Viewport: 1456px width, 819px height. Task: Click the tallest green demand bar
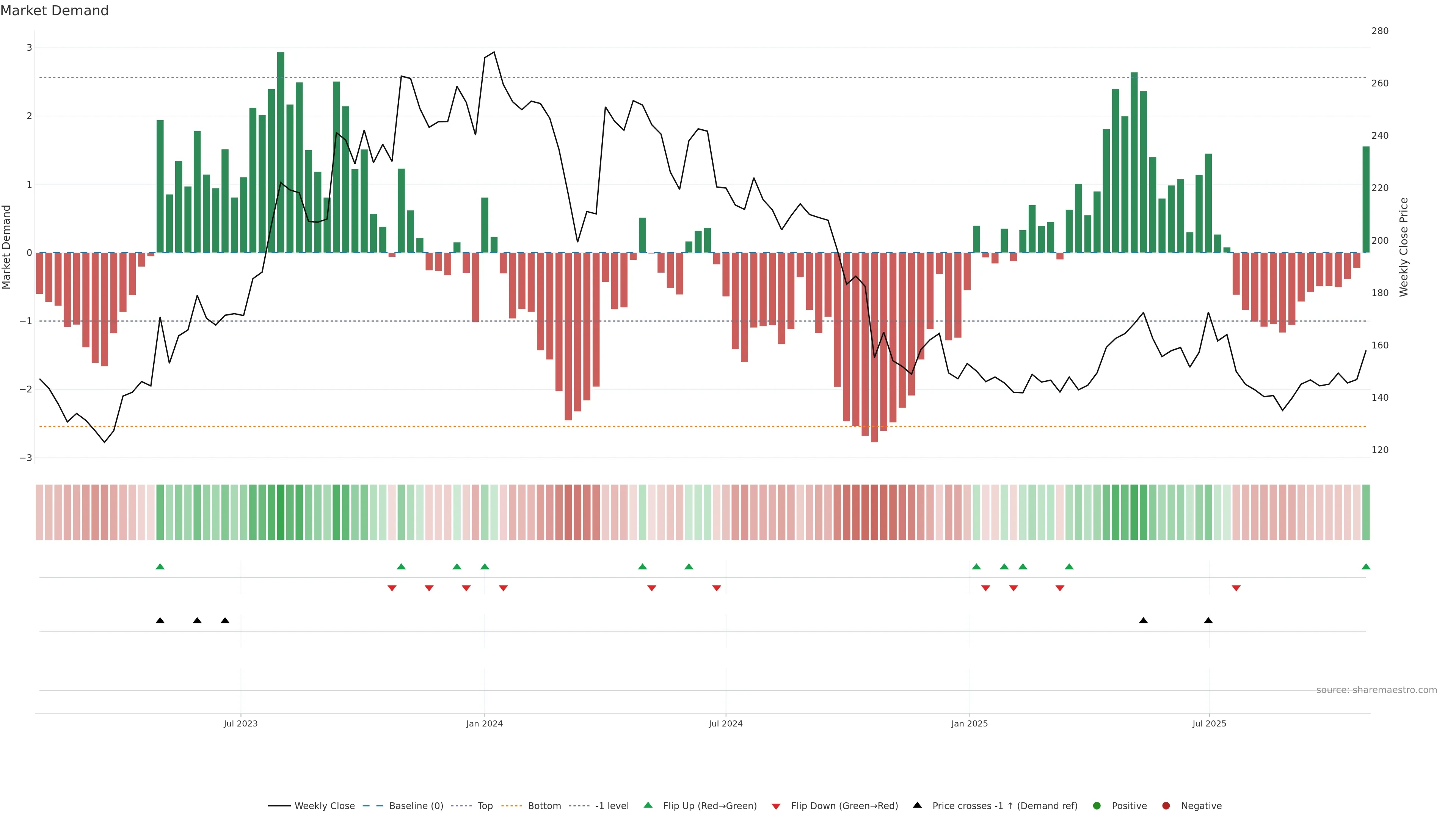[x=281, y=152]
